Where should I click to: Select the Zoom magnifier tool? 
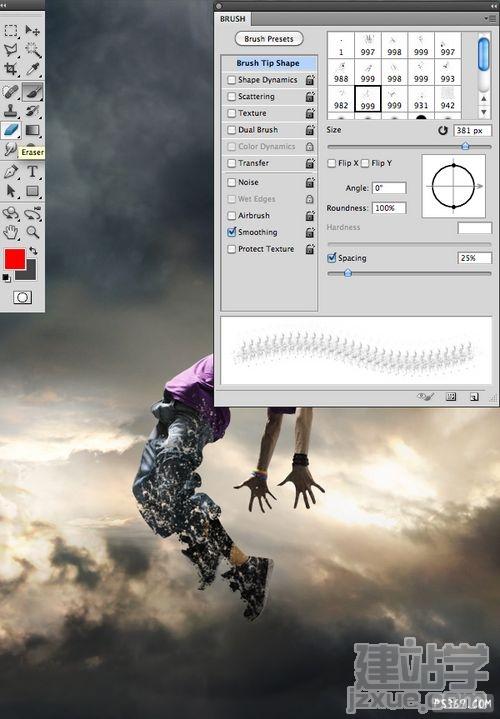[x=32, y=232]
